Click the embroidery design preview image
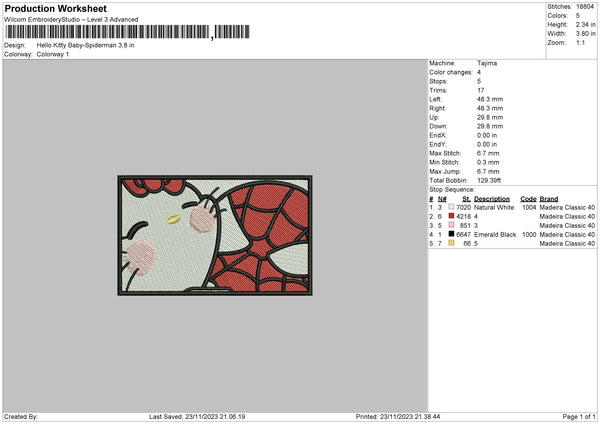 [215, 235]
